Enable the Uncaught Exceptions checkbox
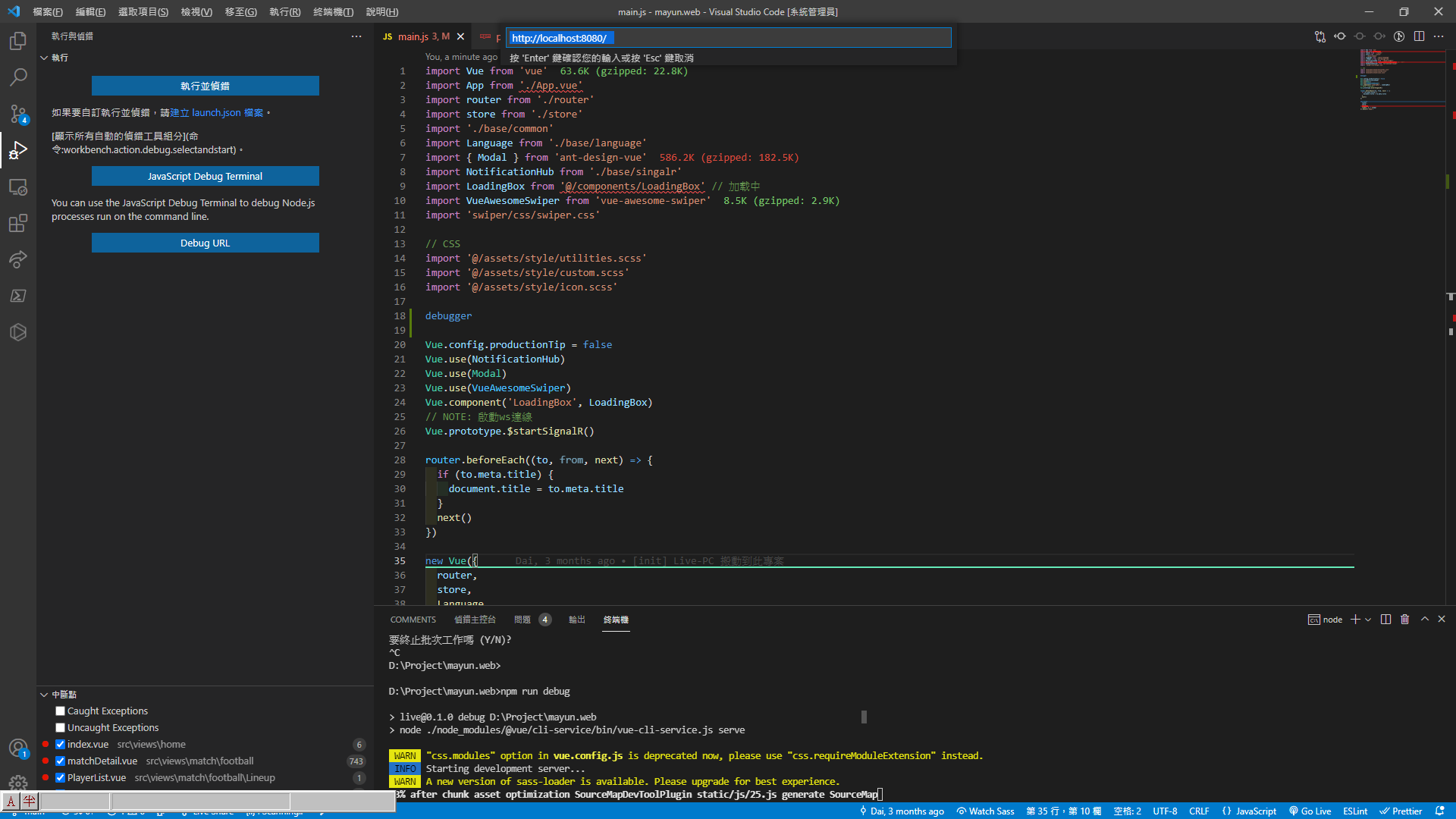The width and height of the screenshot is (1456, 819). tap(60, 727)
